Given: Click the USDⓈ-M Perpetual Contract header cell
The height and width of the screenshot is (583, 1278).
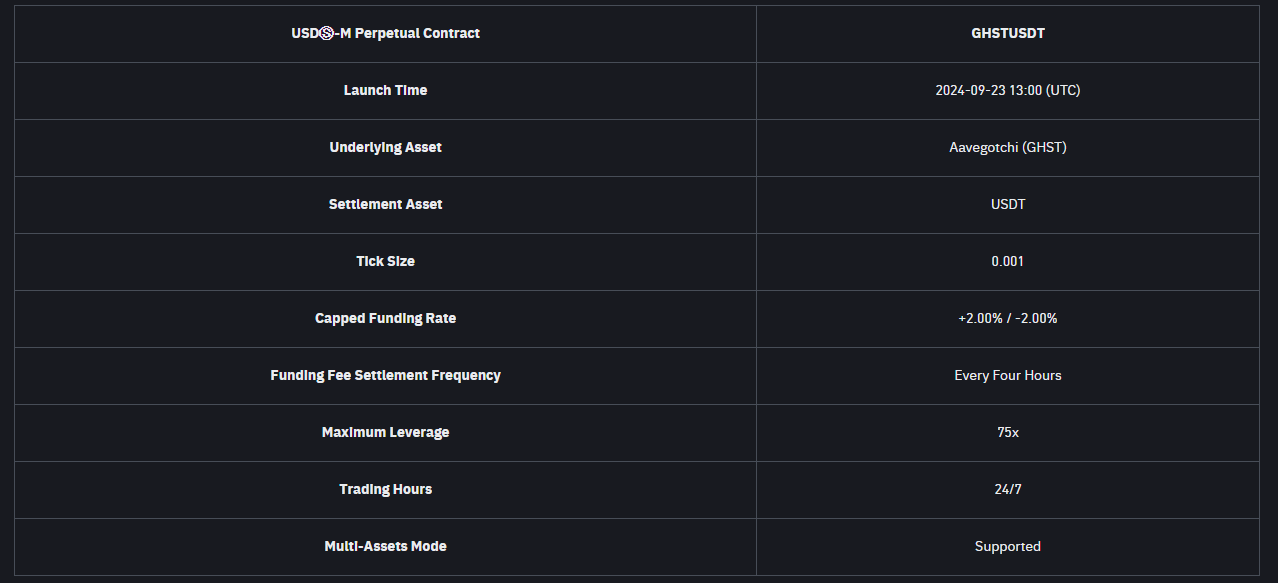Looking at the screenshot, I should (385, 33).
